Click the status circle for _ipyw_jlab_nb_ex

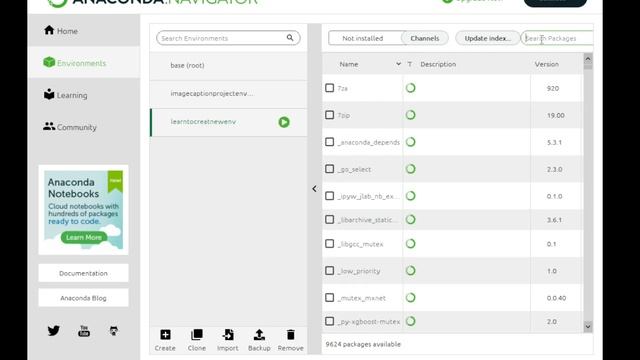pos(411,196)
